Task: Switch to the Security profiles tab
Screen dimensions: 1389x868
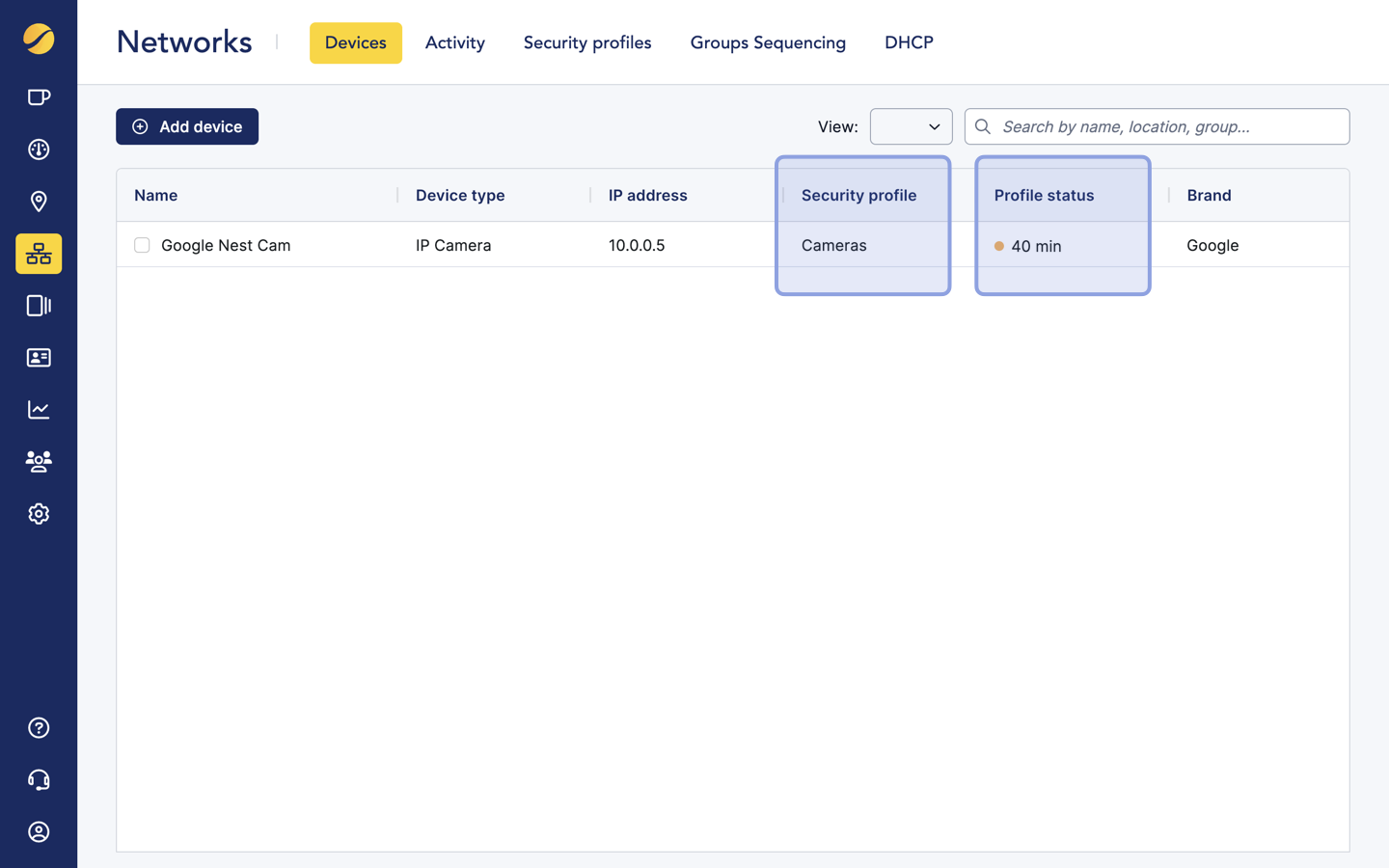Action: 586,43
